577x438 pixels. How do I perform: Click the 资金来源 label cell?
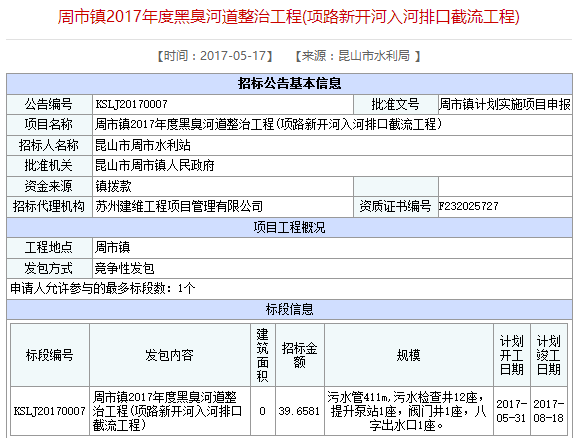49,186
